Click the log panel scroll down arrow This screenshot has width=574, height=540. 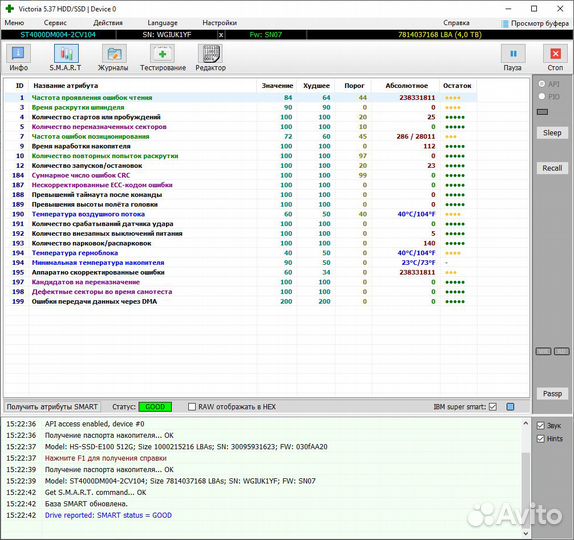[526, 533]
